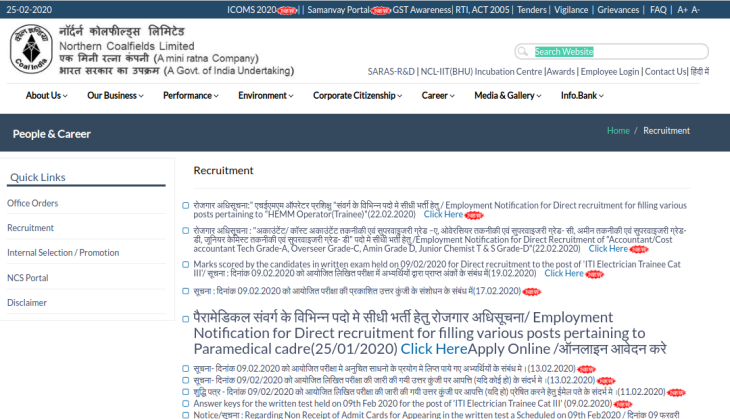Expand About Us menu
Viewport: 730px width, 419px height.
[47, 95]
